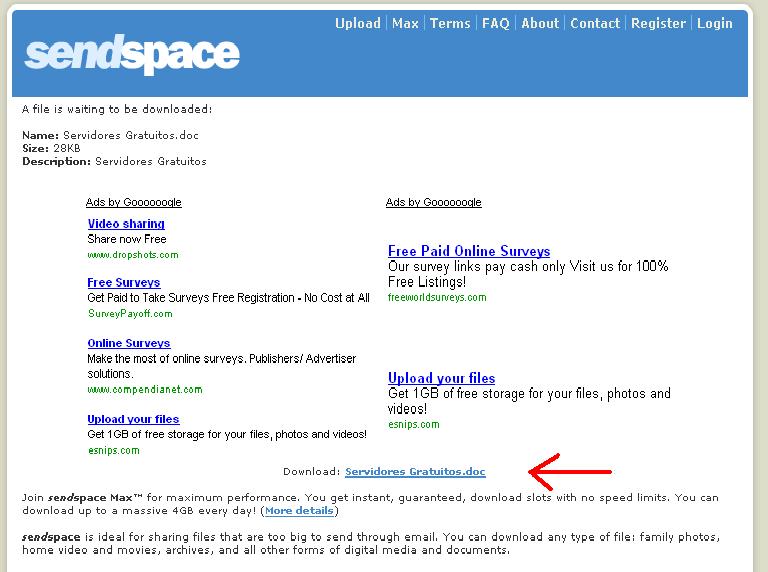The height and width of the screenshot is (572, 768).
Task: Click right column Upload your files ad
Action: pos(441,378)
